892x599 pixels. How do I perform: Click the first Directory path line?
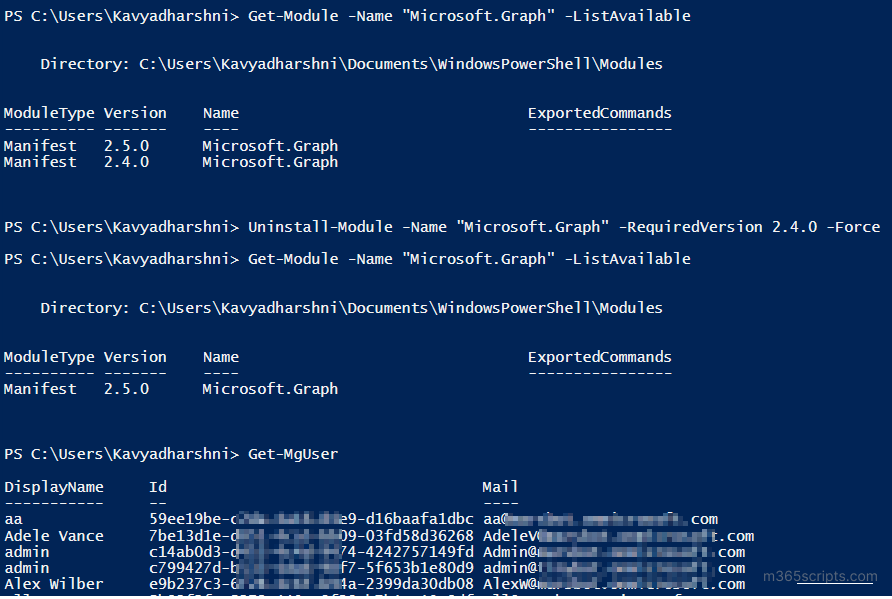(352, 64)
